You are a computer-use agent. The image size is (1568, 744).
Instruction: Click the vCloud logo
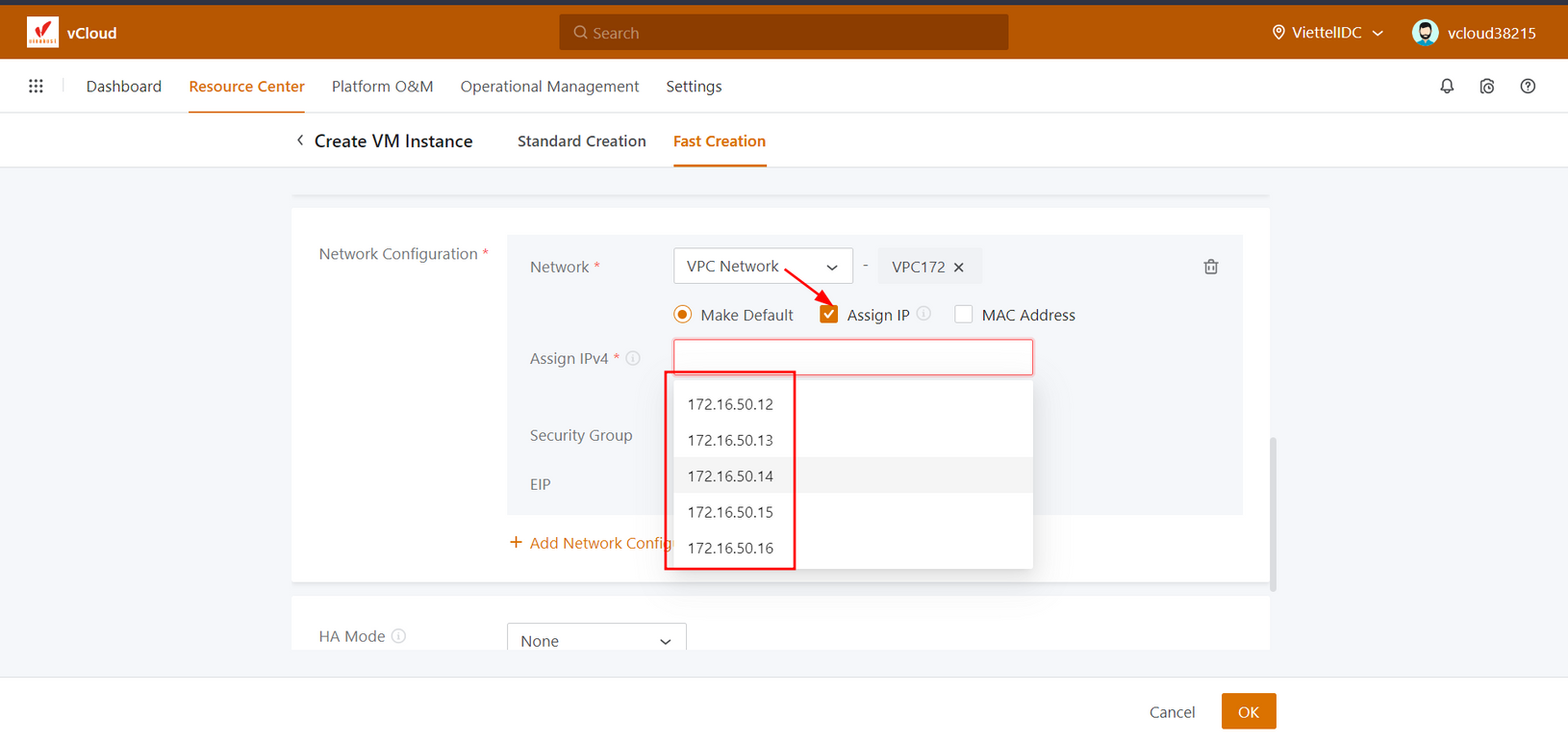[42, 33]
